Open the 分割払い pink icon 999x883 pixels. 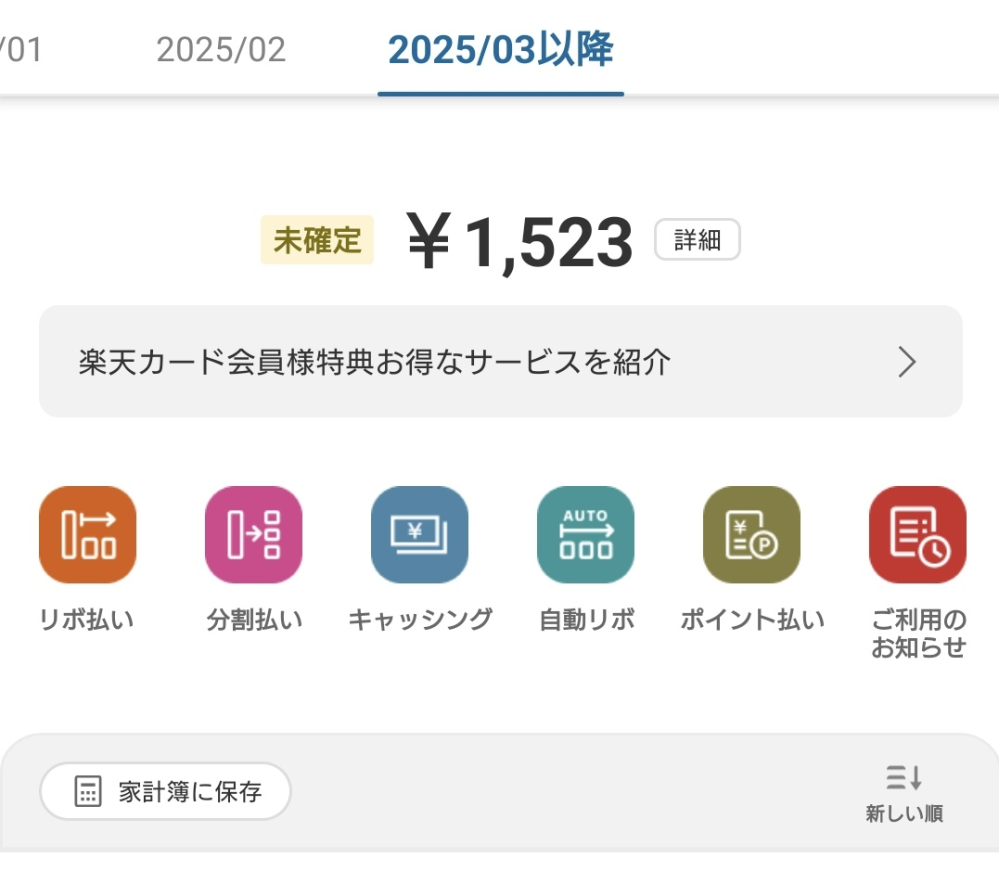pos(254,535)
